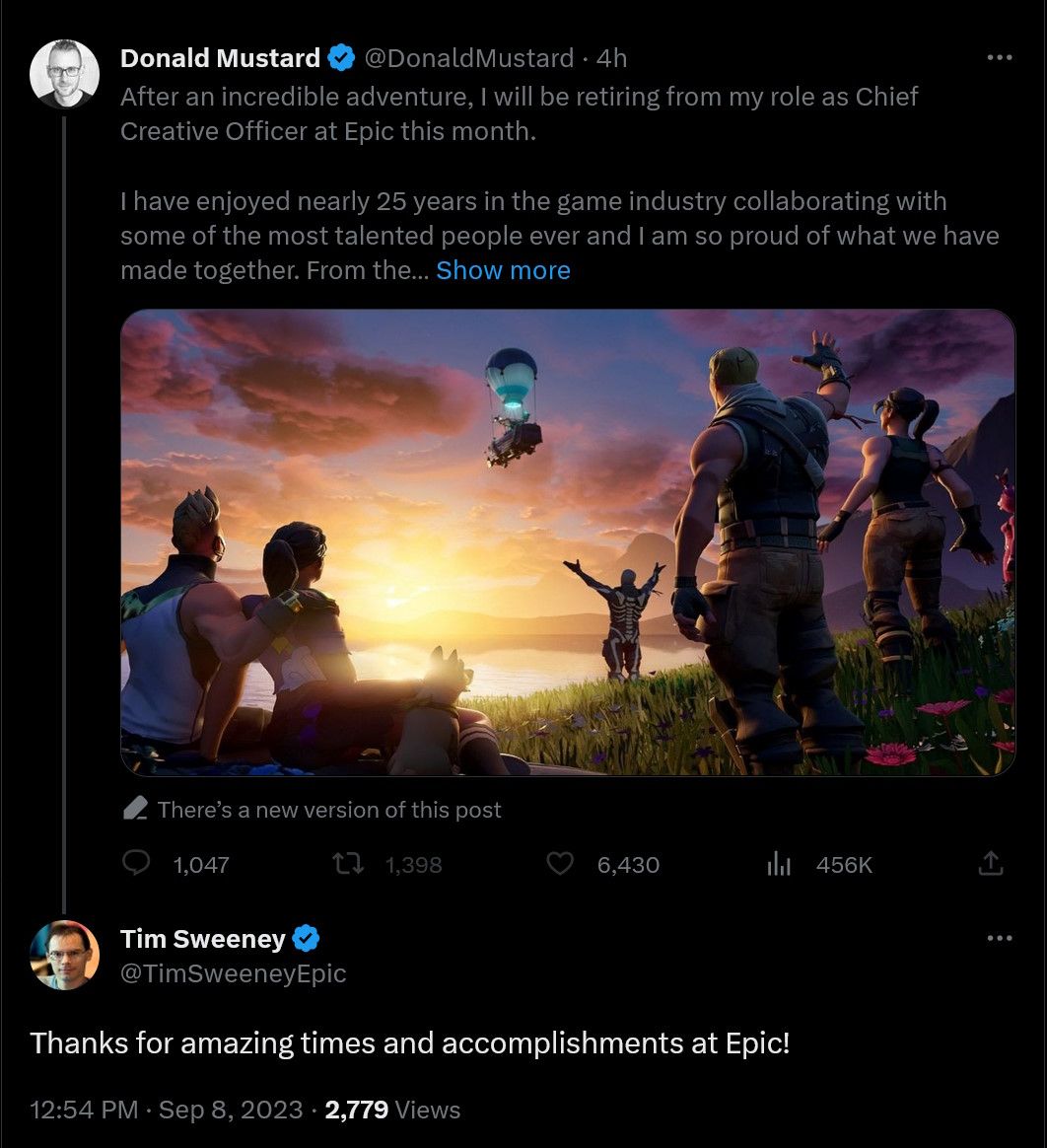The height and width of the screenshot is (1148, 1047).
Task: View the new version of this post
Action: tap(329, 810)
